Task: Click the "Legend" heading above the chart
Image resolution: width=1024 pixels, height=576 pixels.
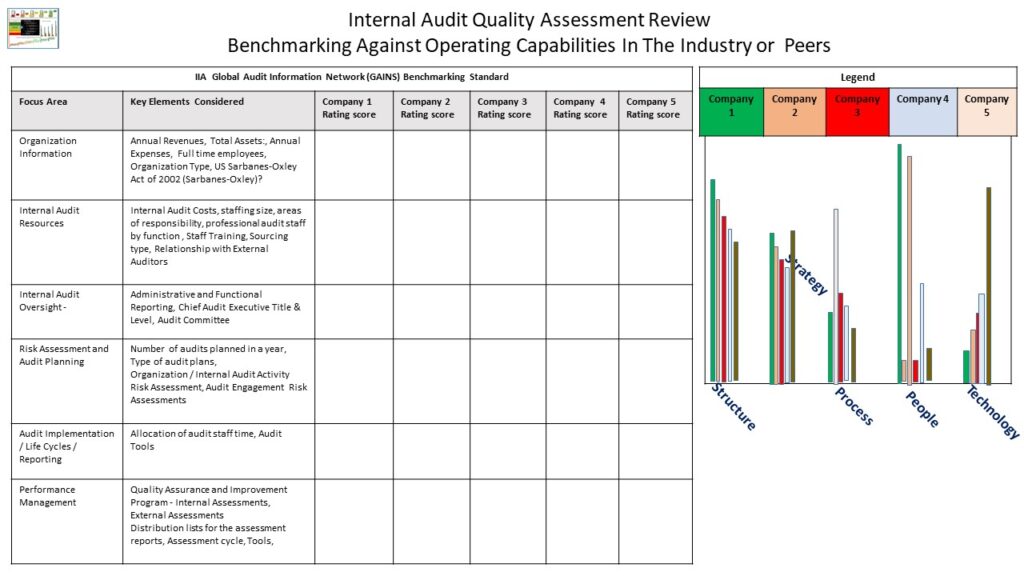Action: [857, 77]
